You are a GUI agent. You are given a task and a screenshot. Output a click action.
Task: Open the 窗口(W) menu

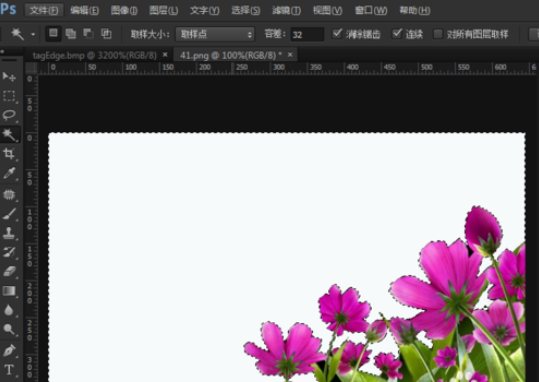point(371,10)
